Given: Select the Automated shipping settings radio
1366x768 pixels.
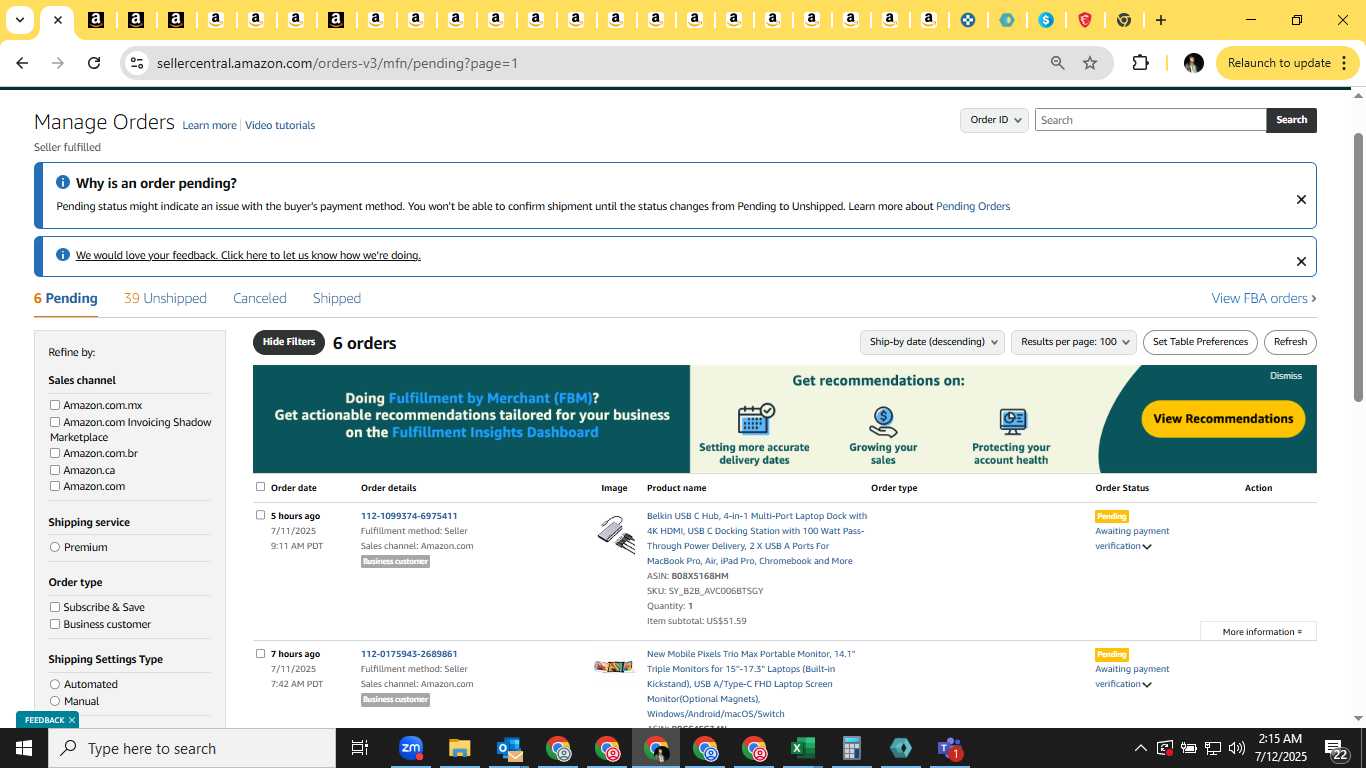Looking at the screenshot, I should [x=55, y=684].
